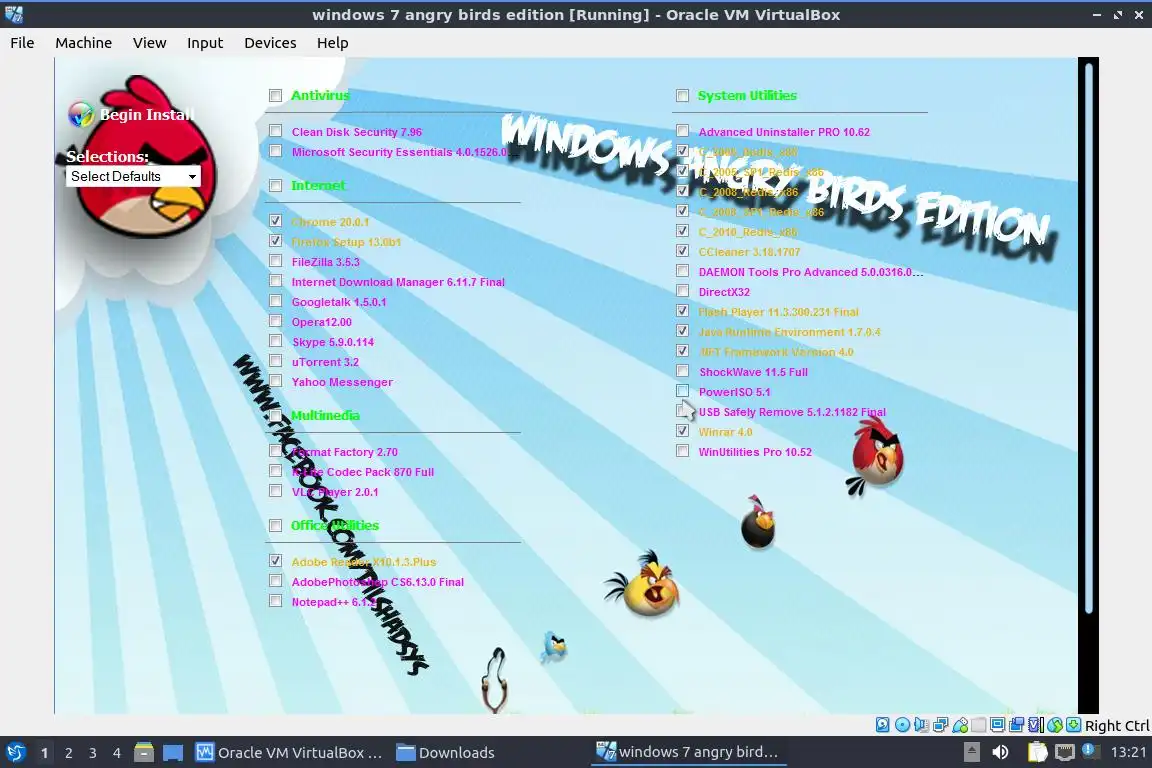Viewport: 1152px width, 768px height.
Task: Open the Machine menu
Action: (84, 43)
